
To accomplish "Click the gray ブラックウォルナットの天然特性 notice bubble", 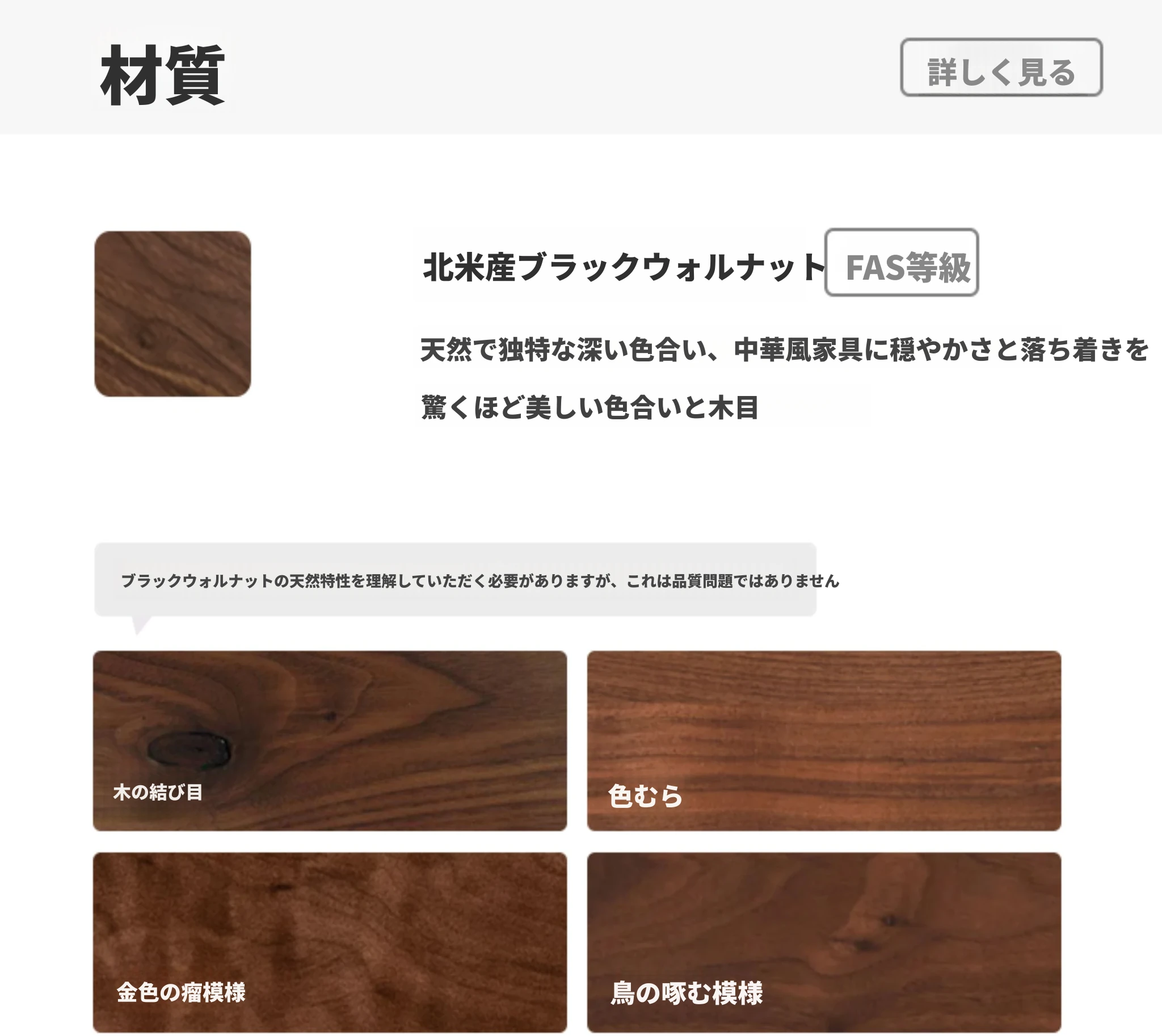I will click(455, 579).
